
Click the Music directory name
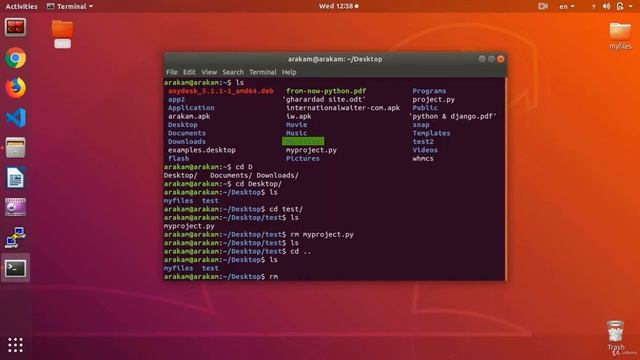(296, 133)
